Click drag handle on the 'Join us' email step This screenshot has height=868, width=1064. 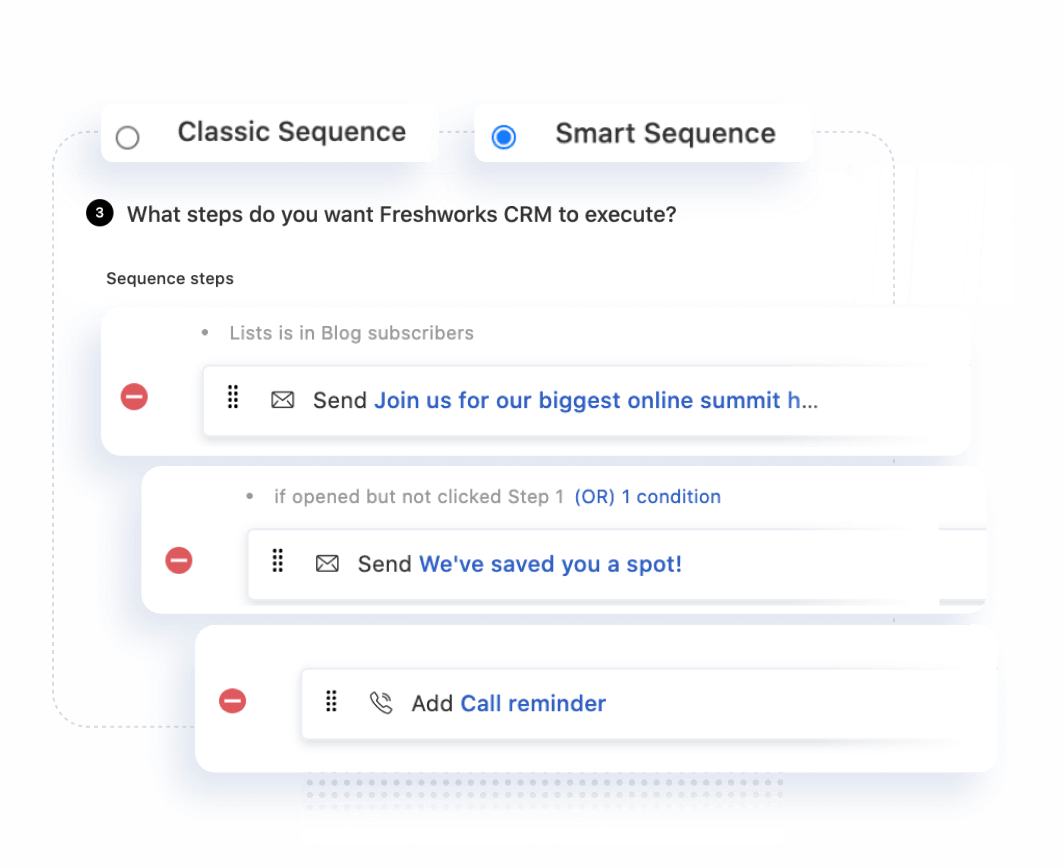pos(233,398)
